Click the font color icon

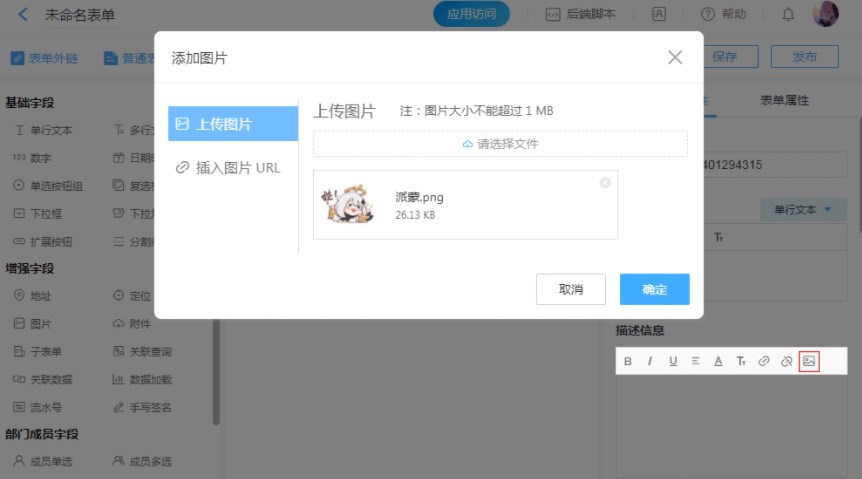pyautogui.click(x=718, y=361)
